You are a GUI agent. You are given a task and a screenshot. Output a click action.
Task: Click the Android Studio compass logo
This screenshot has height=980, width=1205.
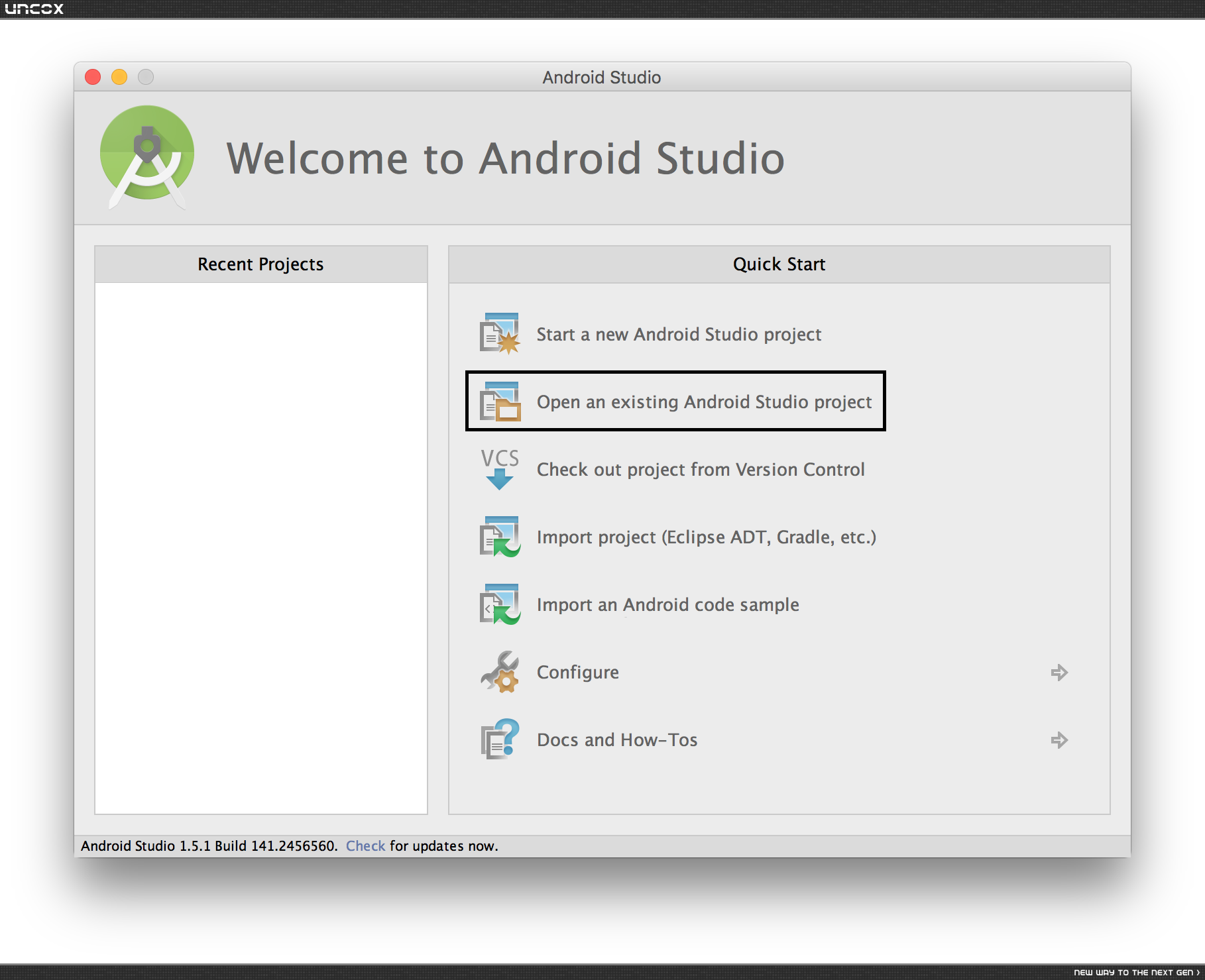point(147,158)
